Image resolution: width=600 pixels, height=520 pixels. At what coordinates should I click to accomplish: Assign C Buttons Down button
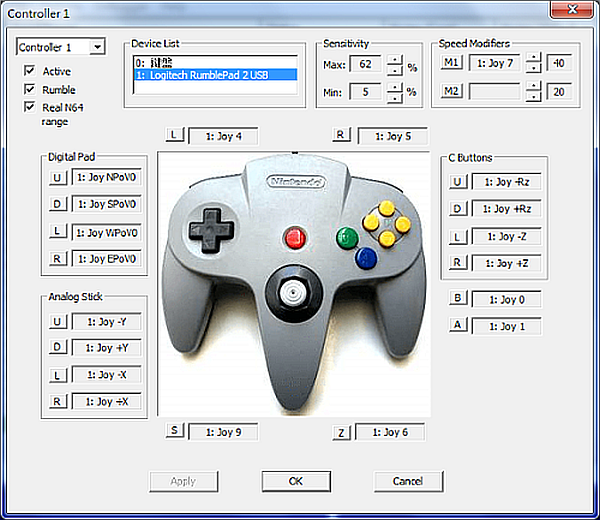[x=458, y=209]
